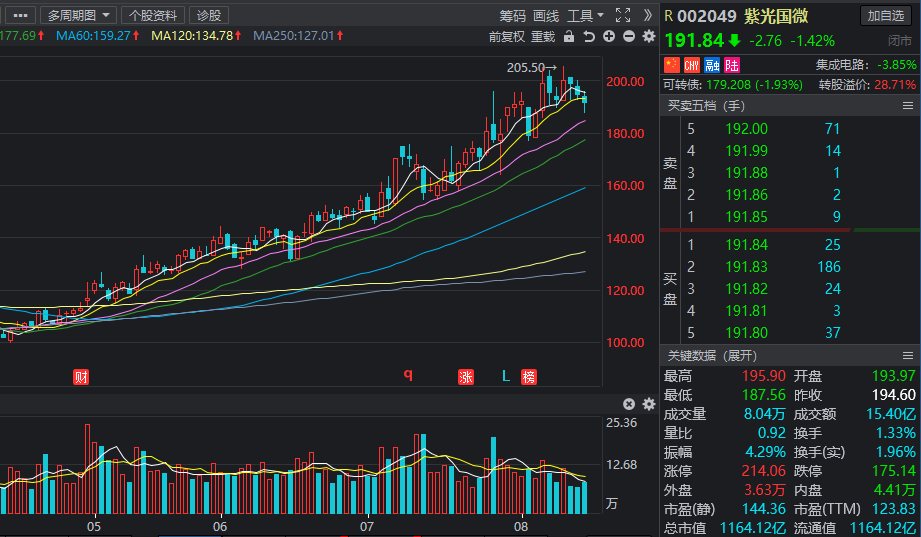
Task: Click the 陆 stock connect badge
Action: tap(732, 65)
